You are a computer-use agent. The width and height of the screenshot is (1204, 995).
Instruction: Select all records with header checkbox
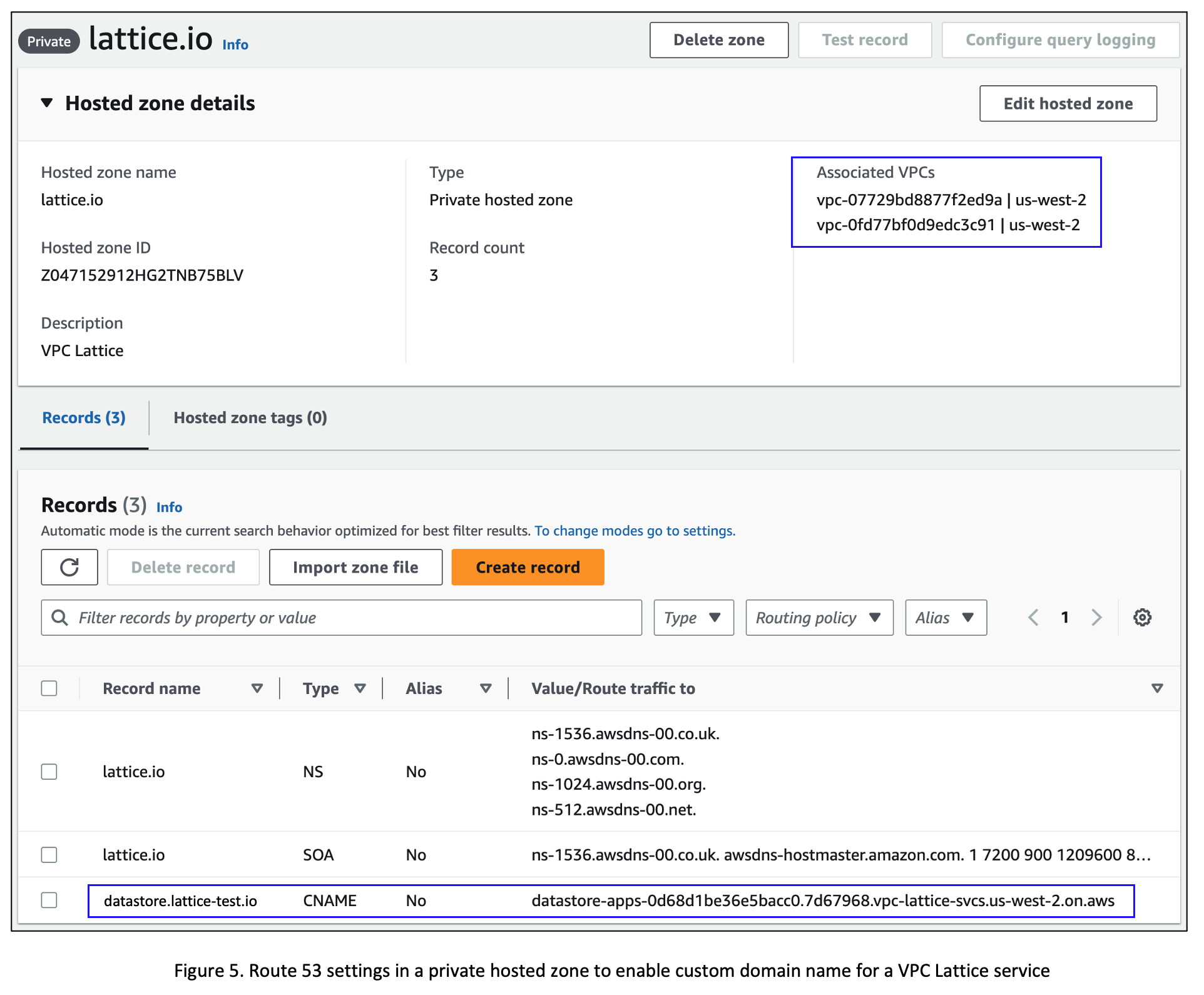point(49,688)
